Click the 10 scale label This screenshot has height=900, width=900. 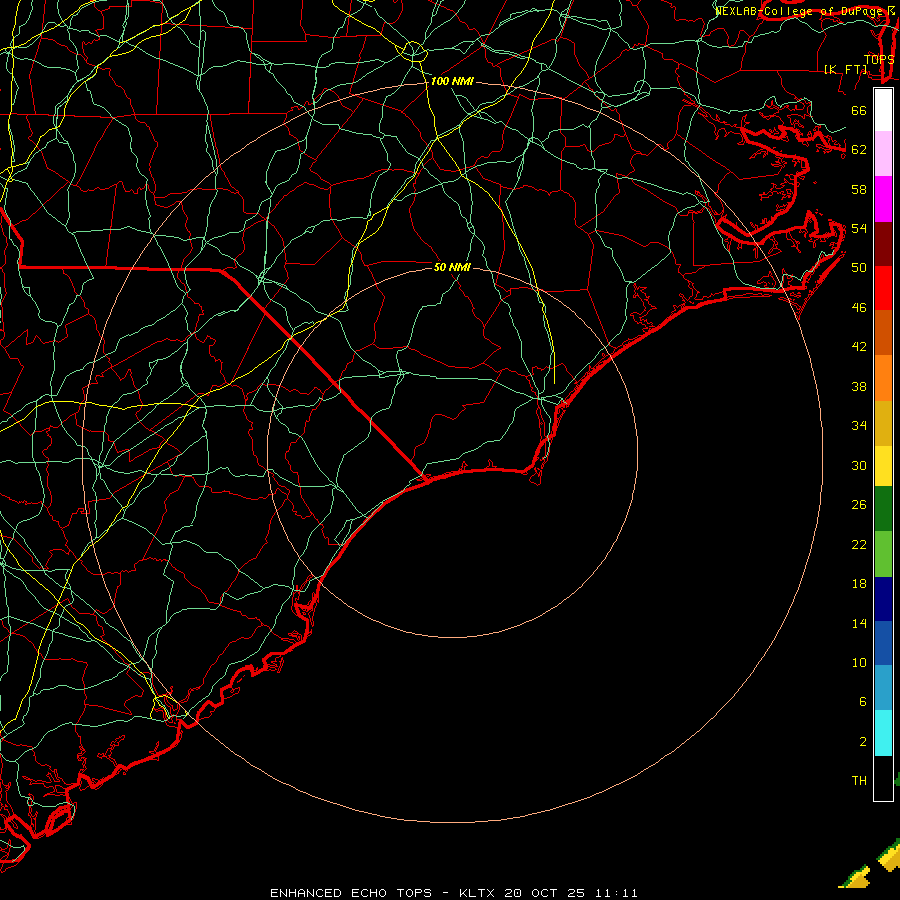pos(859,662)
